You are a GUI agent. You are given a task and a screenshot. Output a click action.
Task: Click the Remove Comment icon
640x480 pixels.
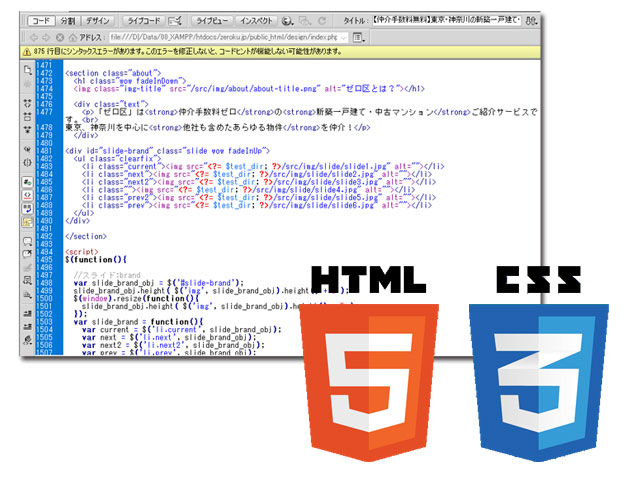pyautogui.click(x=27, y=254)
